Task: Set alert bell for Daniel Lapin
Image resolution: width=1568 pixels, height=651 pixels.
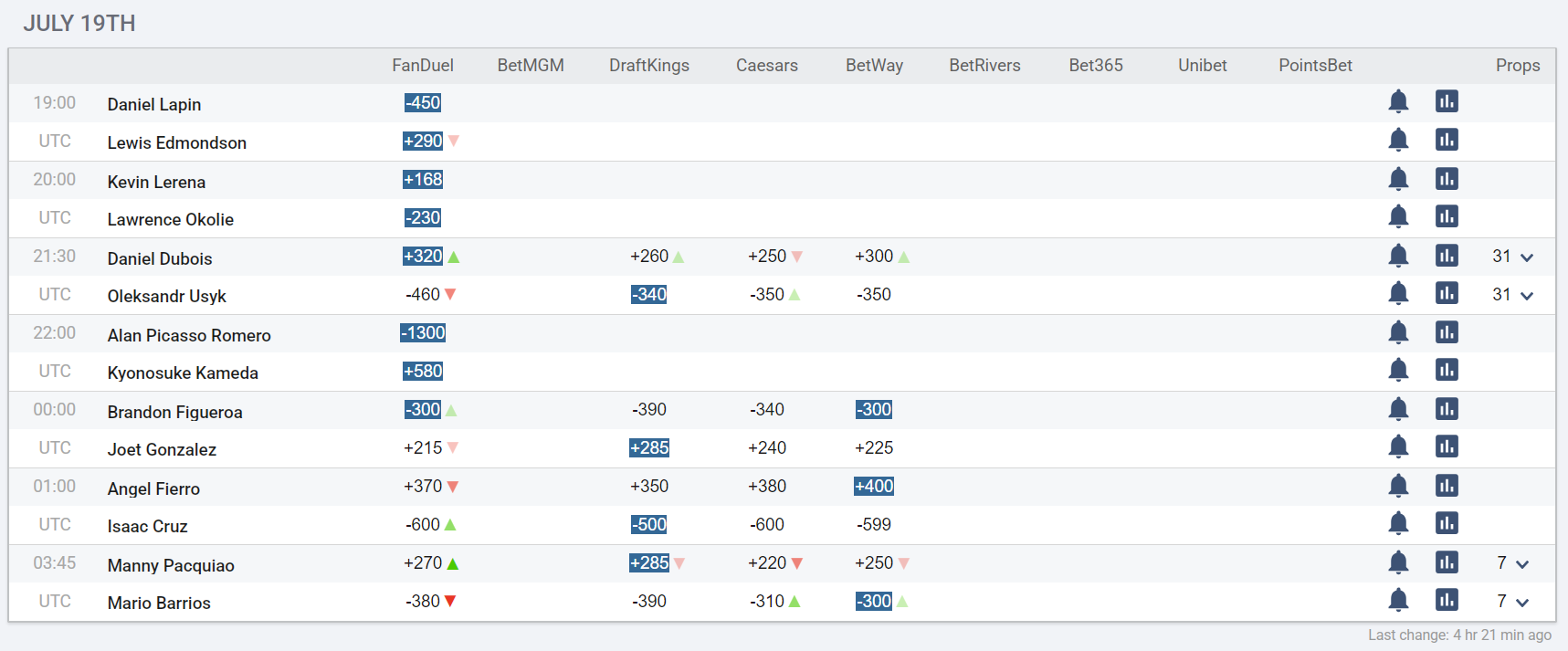Action: tap(1398, 101)
